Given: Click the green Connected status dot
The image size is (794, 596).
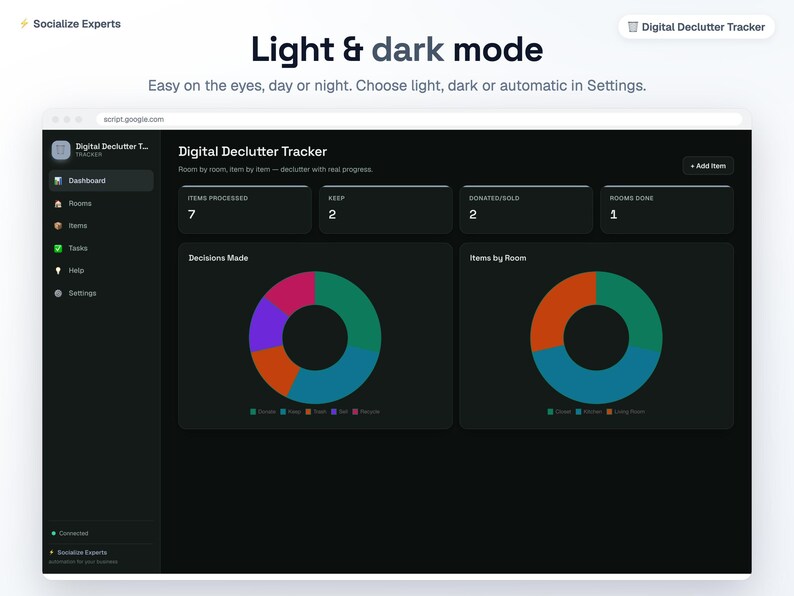Looking at the screenshot, I should (x=54, y=533).
